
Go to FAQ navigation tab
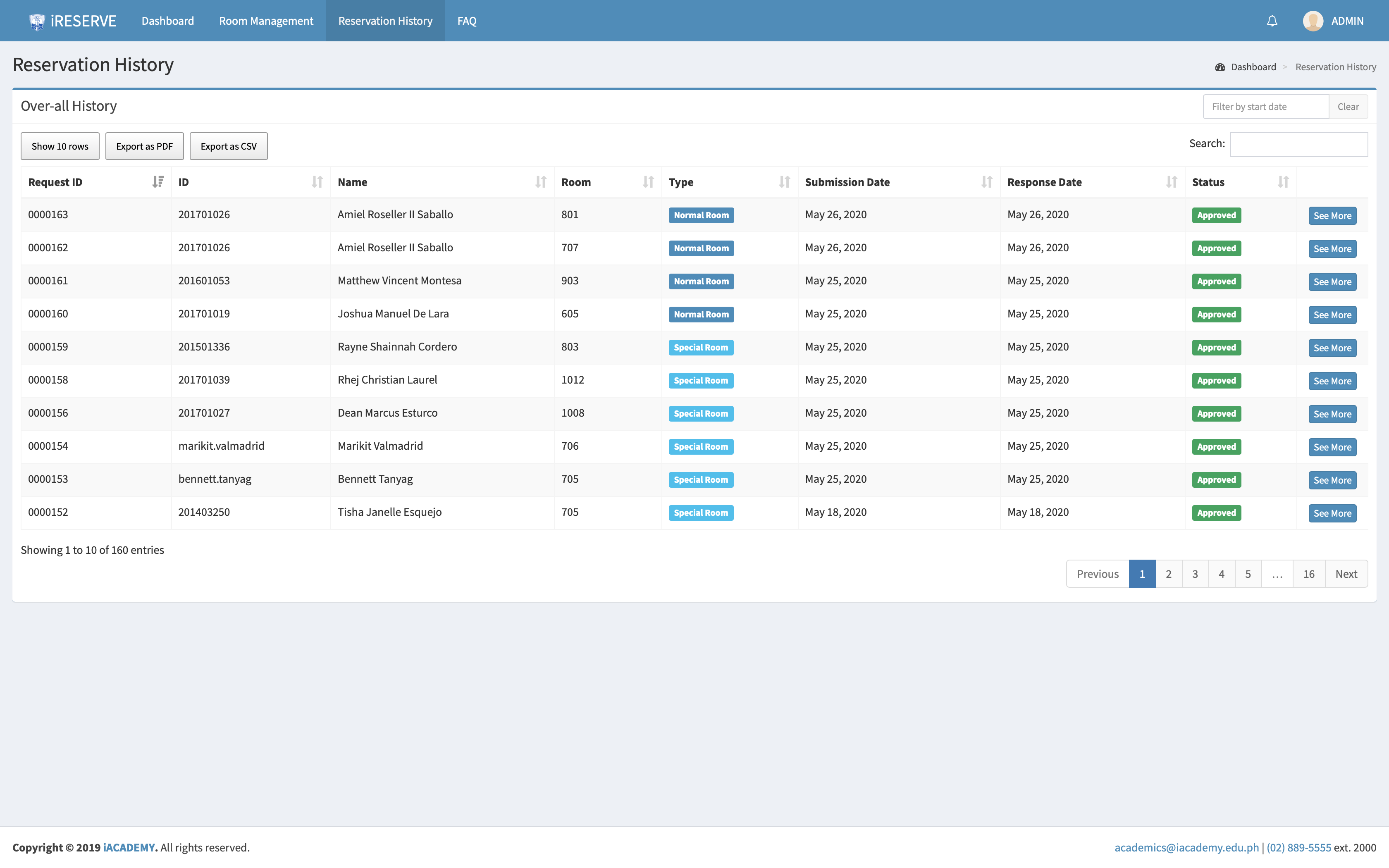pyautogui.click(x=467, y=21)
